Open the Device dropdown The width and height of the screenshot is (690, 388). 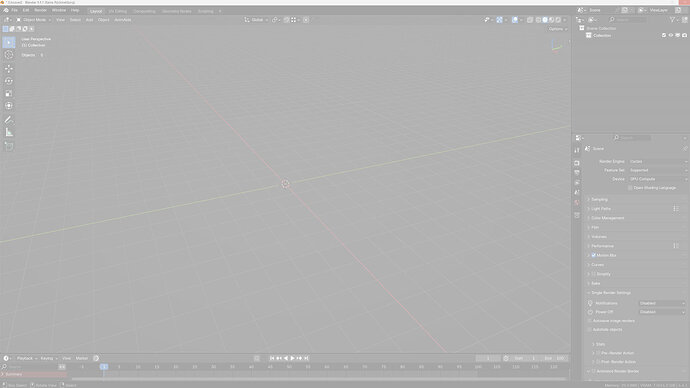pyautogui.click(x=658, y=179)
